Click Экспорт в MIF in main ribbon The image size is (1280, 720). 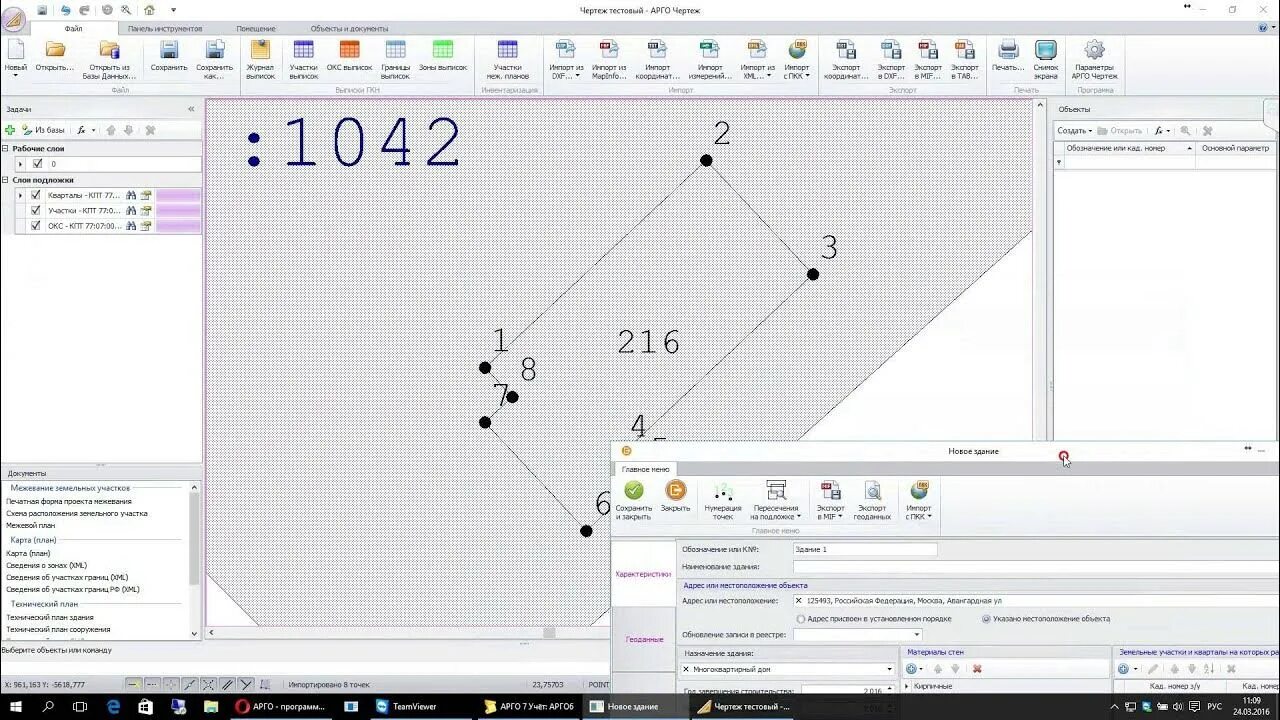pos(927,58)
